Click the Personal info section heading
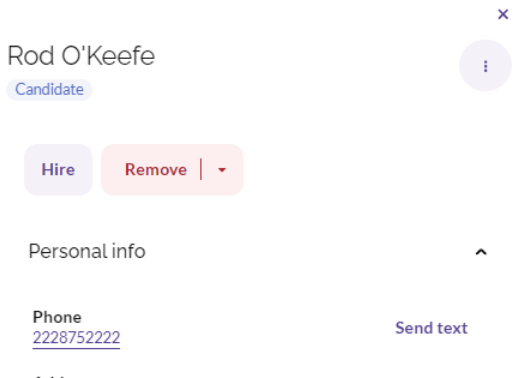520x378 pixels. coord(87,251)
